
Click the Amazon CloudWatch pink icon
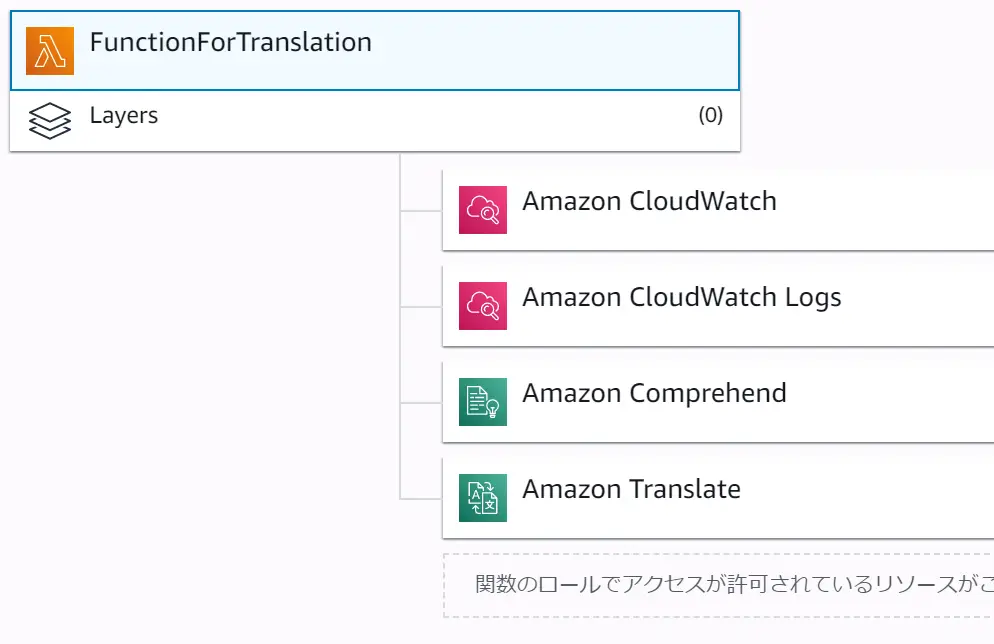[483, 210]
